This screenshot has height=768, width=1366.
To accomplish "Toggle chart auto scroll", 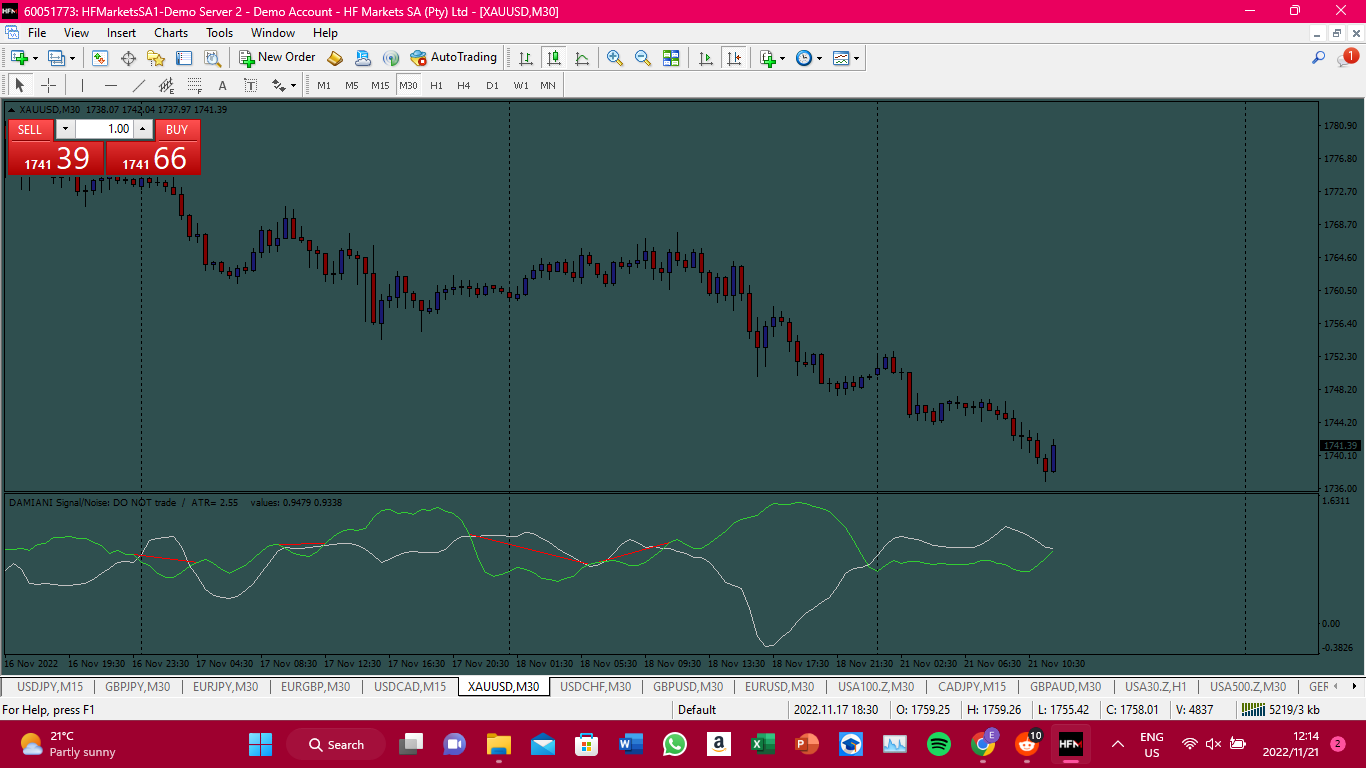I will tap(706, 58).
